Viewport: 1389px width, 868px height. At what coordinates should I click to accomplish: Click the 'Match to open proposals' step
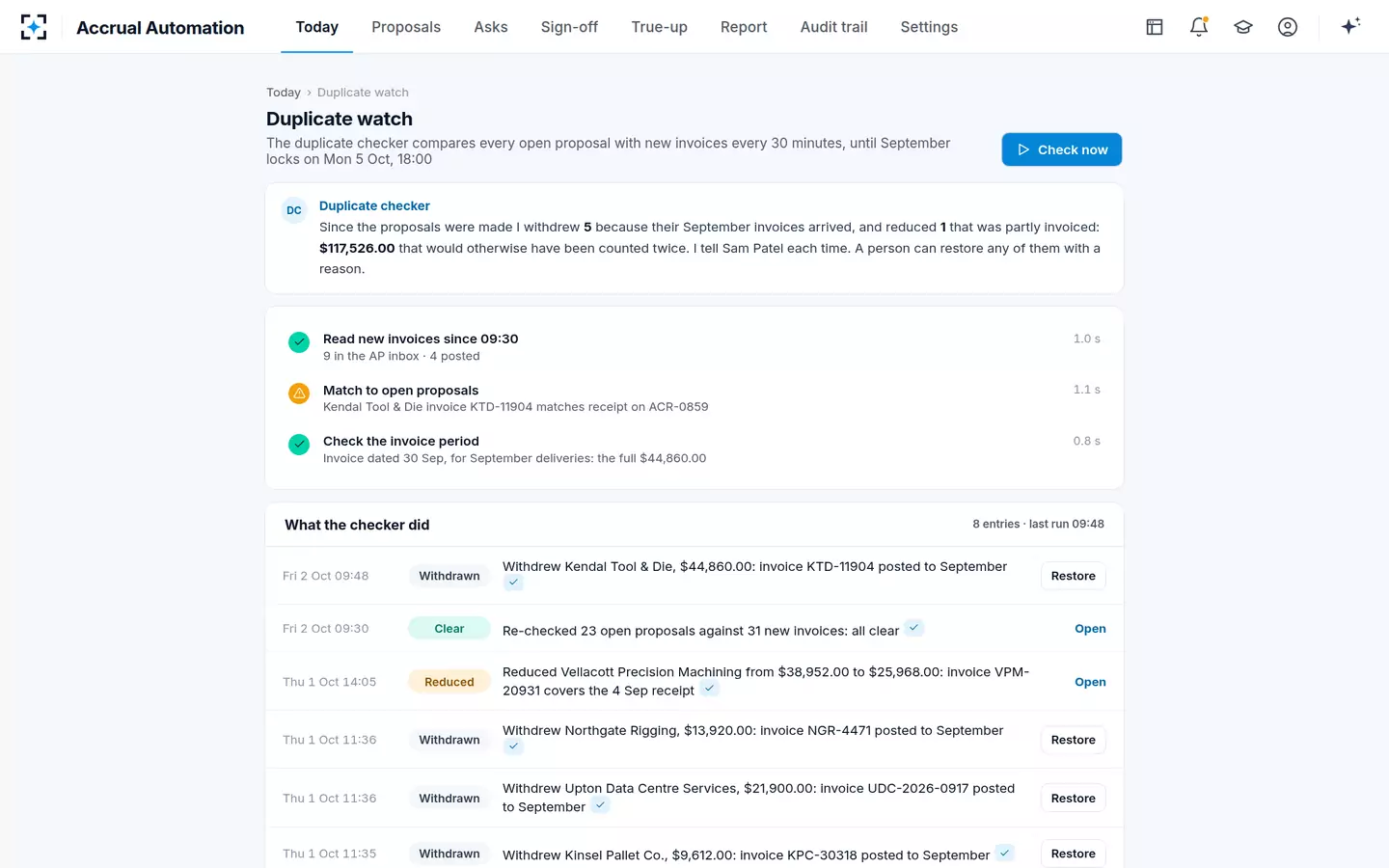pyautogui.click(x=400, y=390)
